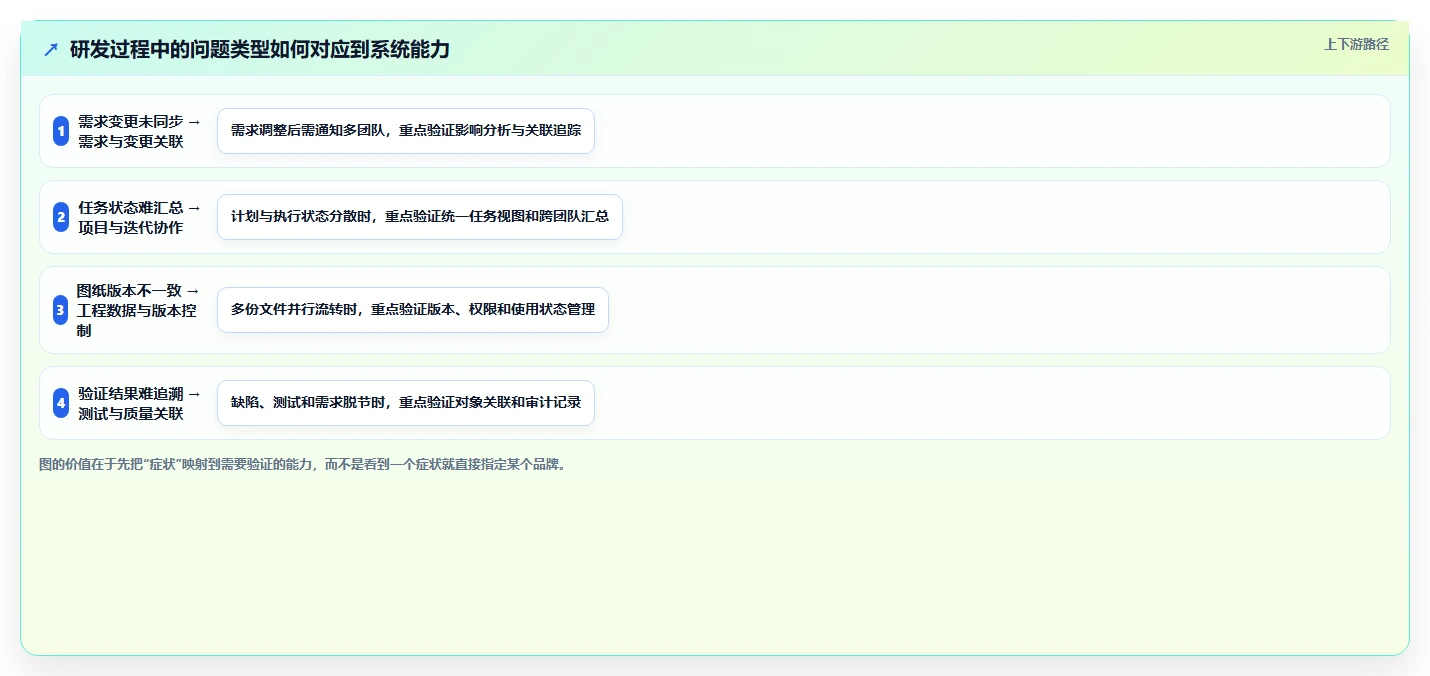This screenshot has width=1430, height=676.
Task: Click the box 缺陷、测试和需求脱节时
Action: click(x=406, y=403)
